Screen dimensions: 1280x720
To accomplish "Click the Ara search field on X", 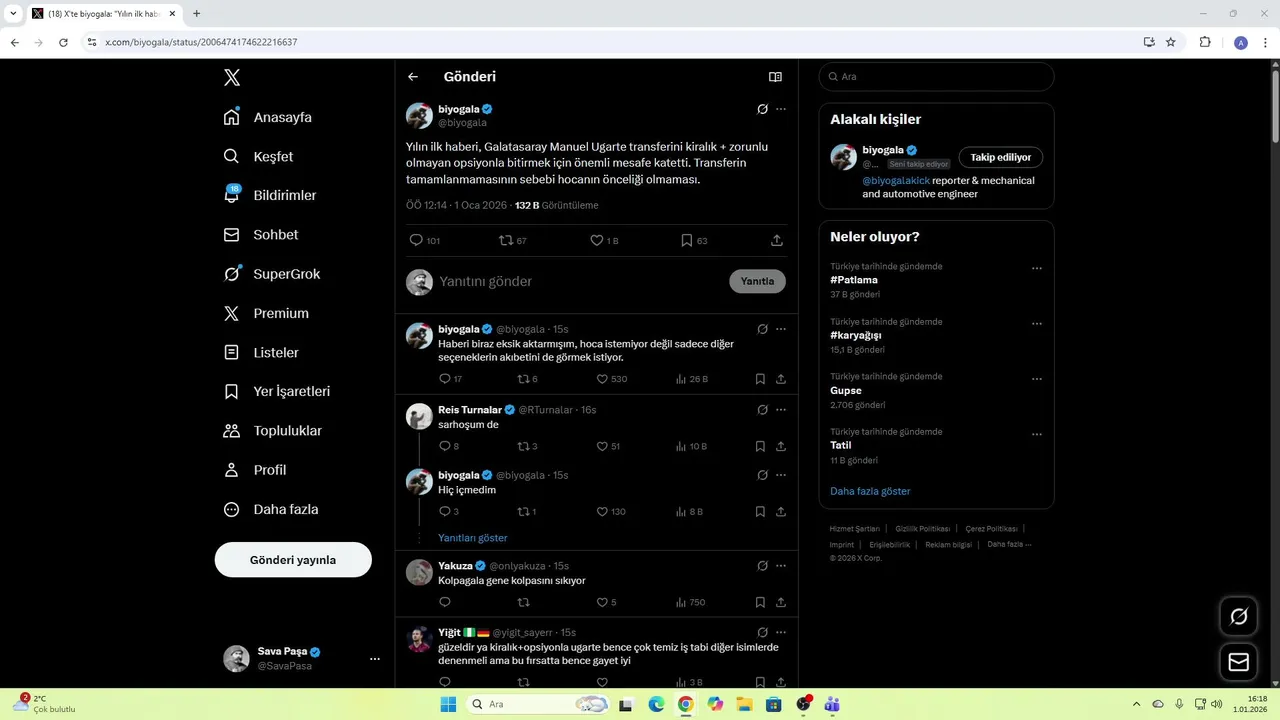I will pyautogui.click(x=936, y=77).
